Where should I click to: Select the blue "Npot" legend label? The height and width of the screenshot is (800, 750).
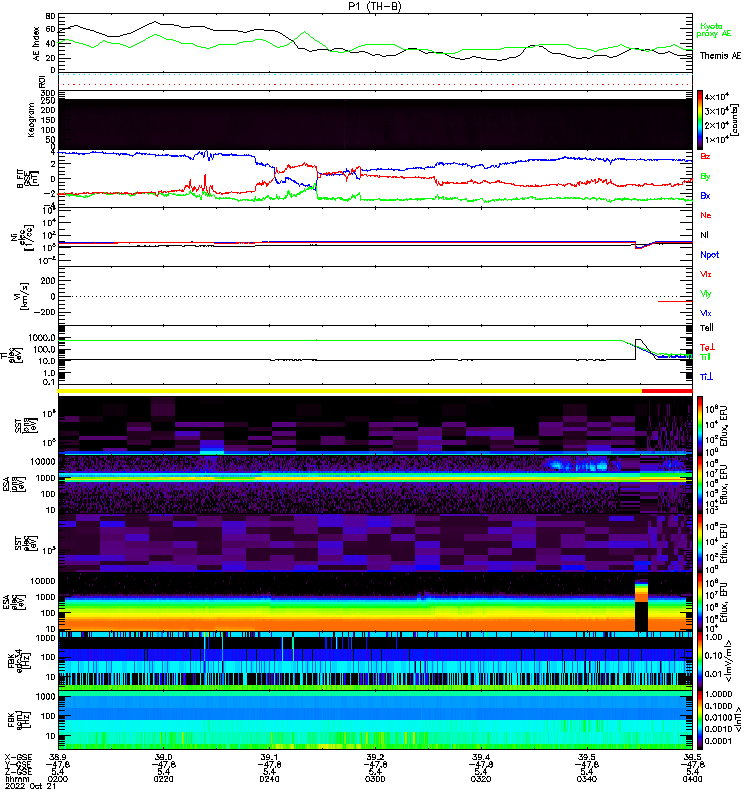coord(710,255)
